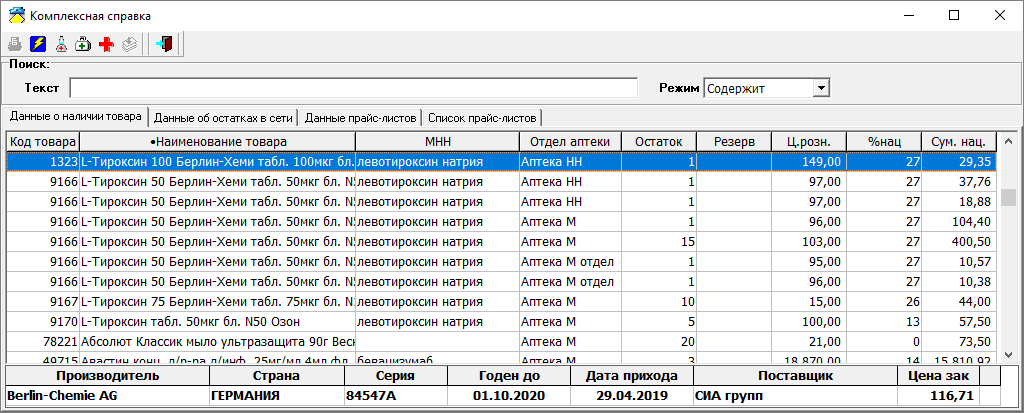This screenshot has height=413, width=1024.
Task: Click the МНН column header
Action: click(438, 142)
